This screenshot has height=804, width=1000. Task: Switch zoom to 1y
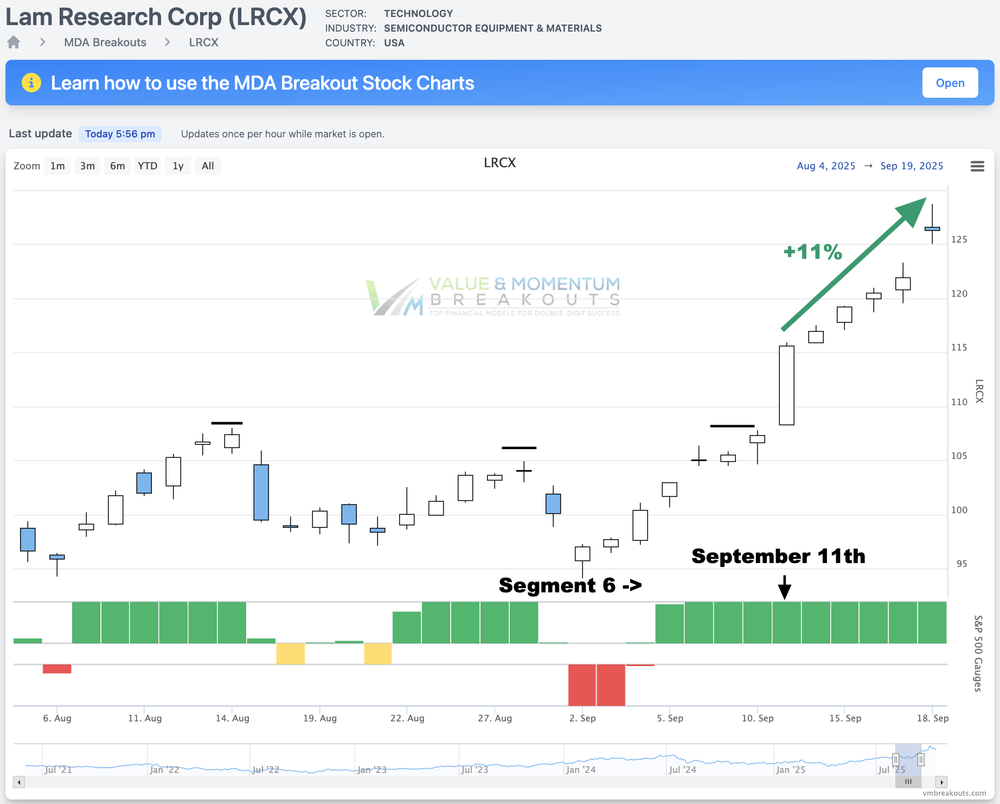click(178, 166)
